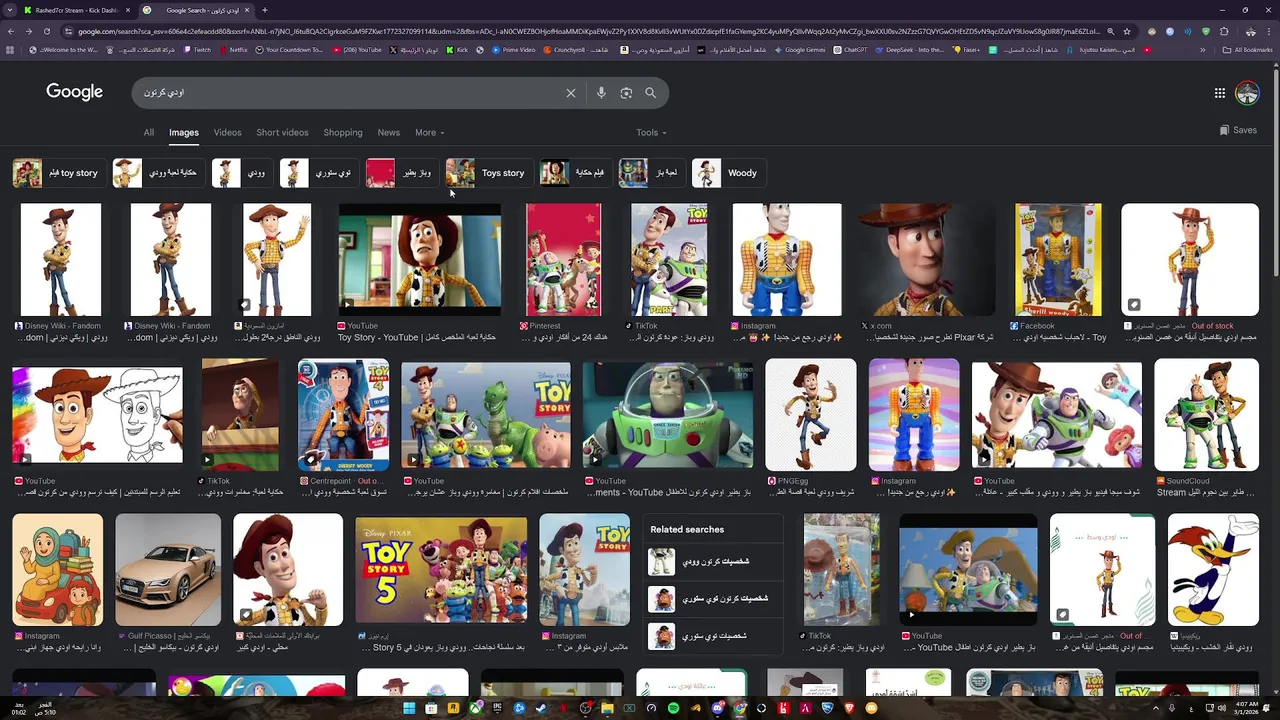Open the Buzz Lightyear close-up video thumbnail
The image size is (1280, 720).
pos(668,415)
